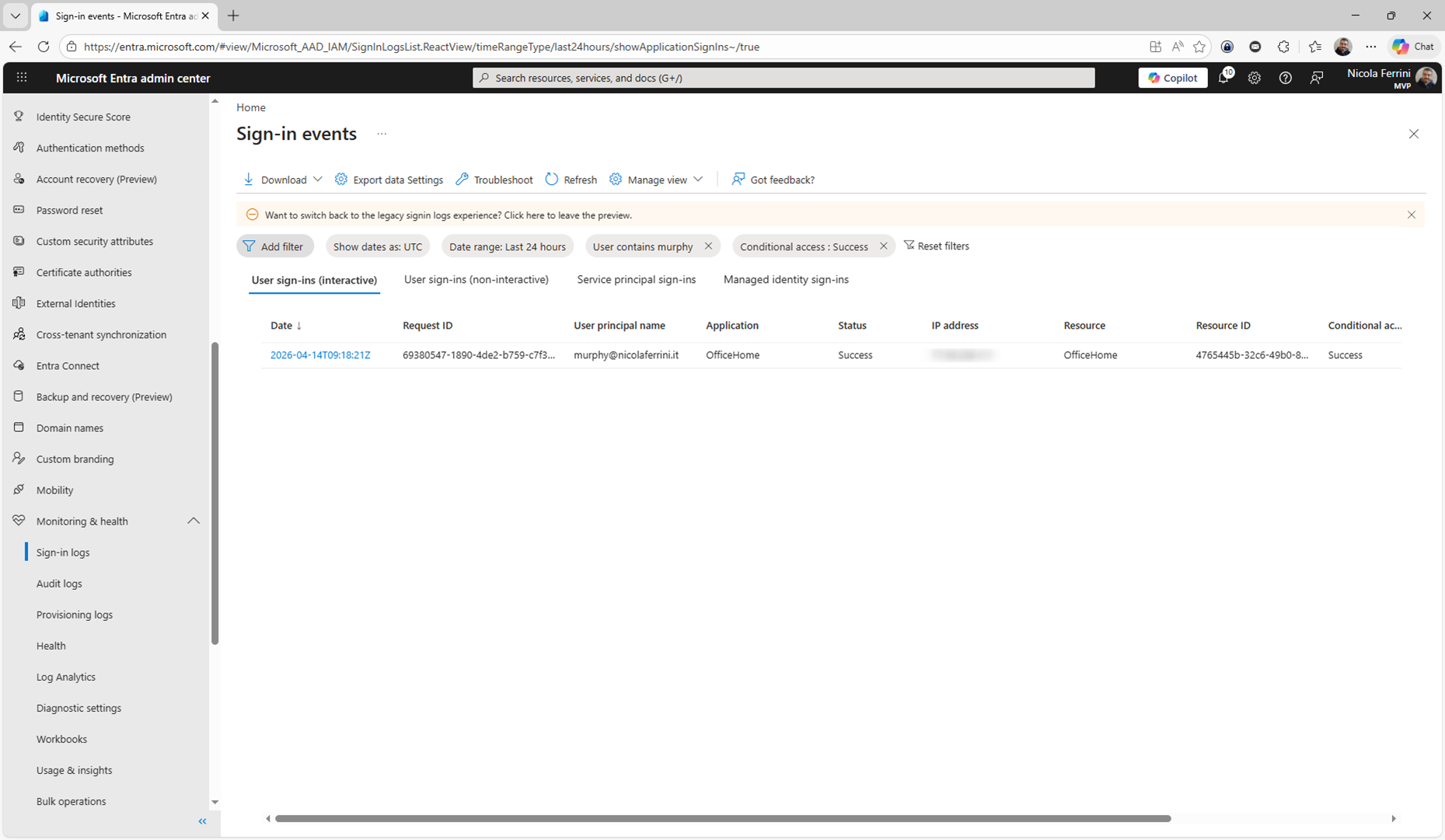Screen dimensions: 1445x840
Task: Click the horizontal table scrollbar
Action: (723, 818)
